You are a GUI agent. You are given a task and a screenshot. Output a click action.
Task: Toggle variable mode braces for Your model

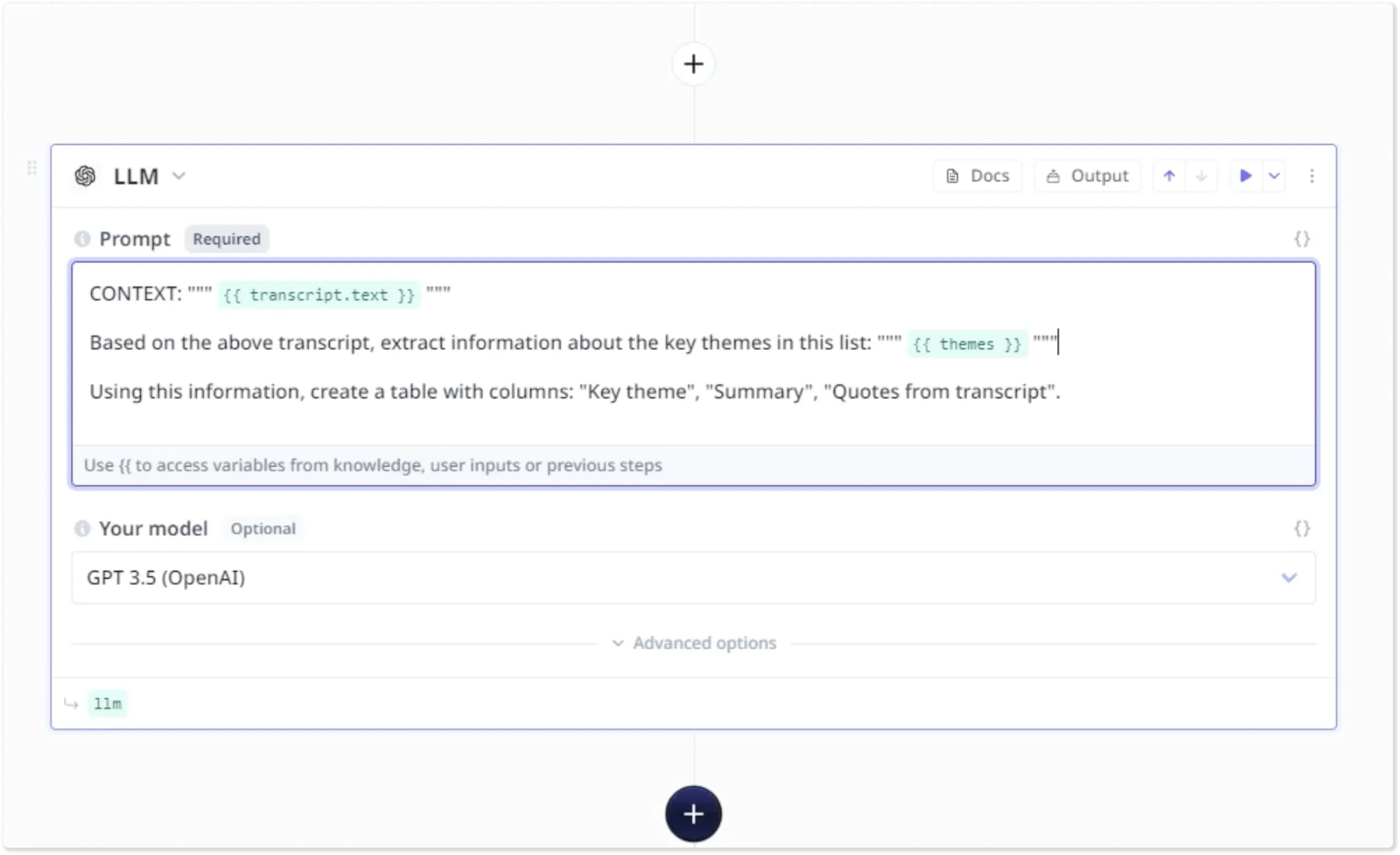(x=1302, y=529)
